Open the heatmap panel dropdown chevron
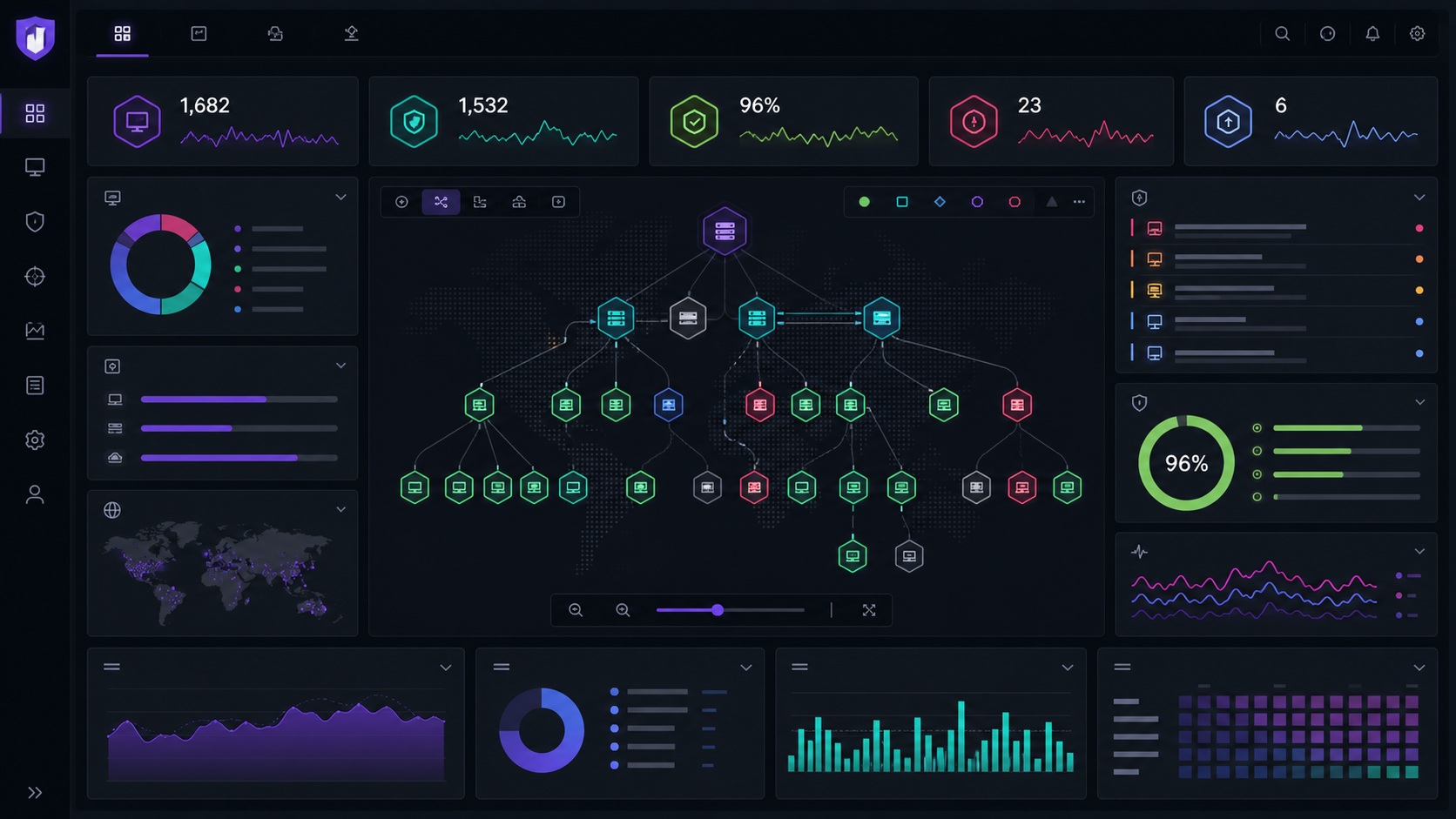1456x819 pixels. pos(1419,668)
